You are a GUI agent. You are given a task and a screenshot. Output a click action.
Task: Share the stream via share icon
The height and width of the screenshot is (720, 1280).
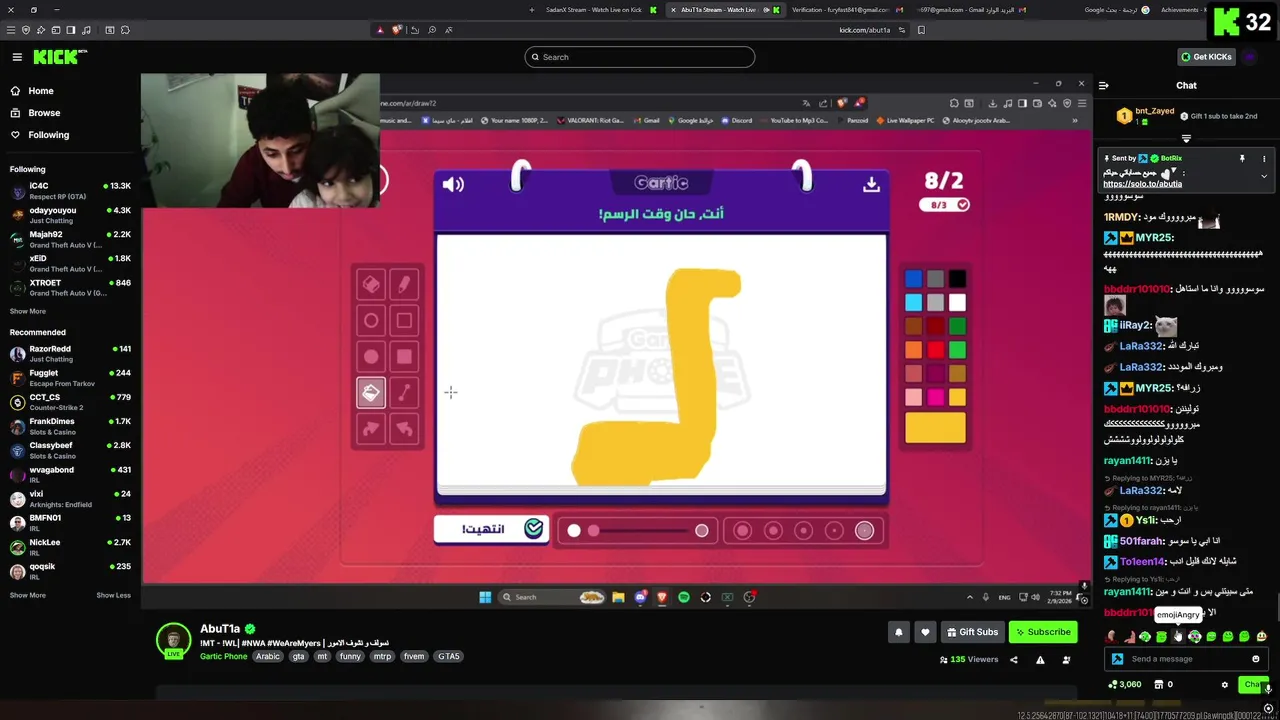(x=1013, y=660)
